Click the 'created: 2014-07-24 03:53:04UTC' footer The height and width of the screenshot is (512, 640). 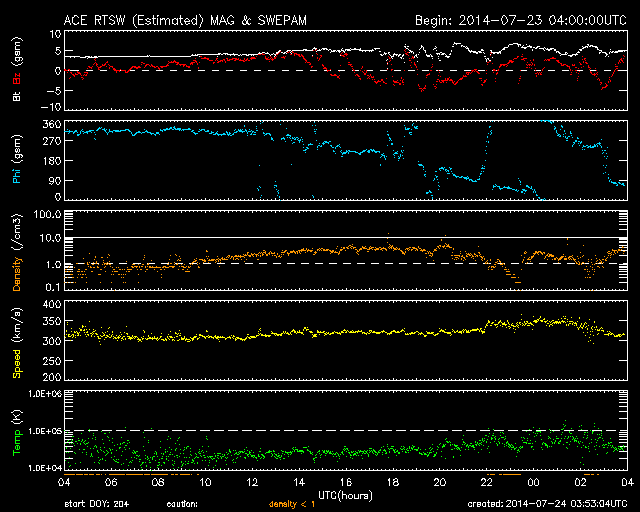tap(547, 504)
